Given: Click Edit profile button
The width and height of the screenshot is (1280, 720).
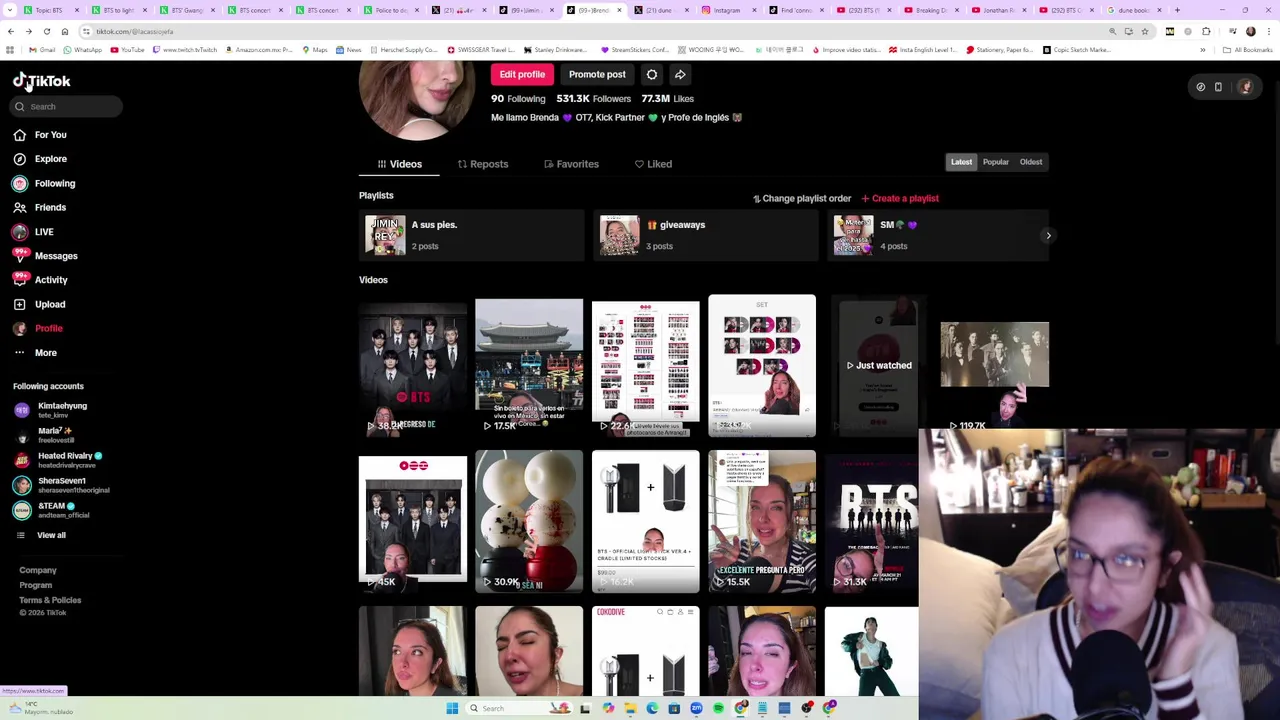Looking at the screenshot, I should [522, 75].
